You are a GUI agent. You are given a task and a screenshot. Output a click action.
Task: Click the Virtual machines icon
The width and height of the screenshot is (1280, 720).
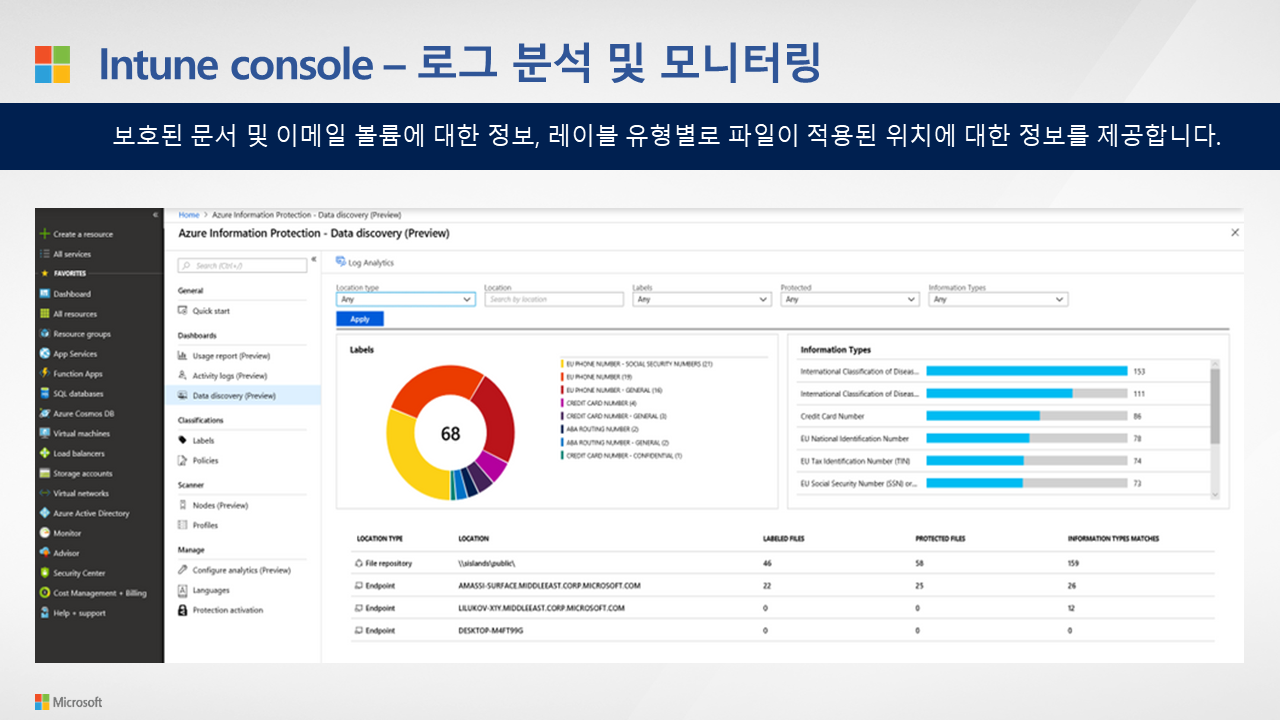click(x=44, y=433)
